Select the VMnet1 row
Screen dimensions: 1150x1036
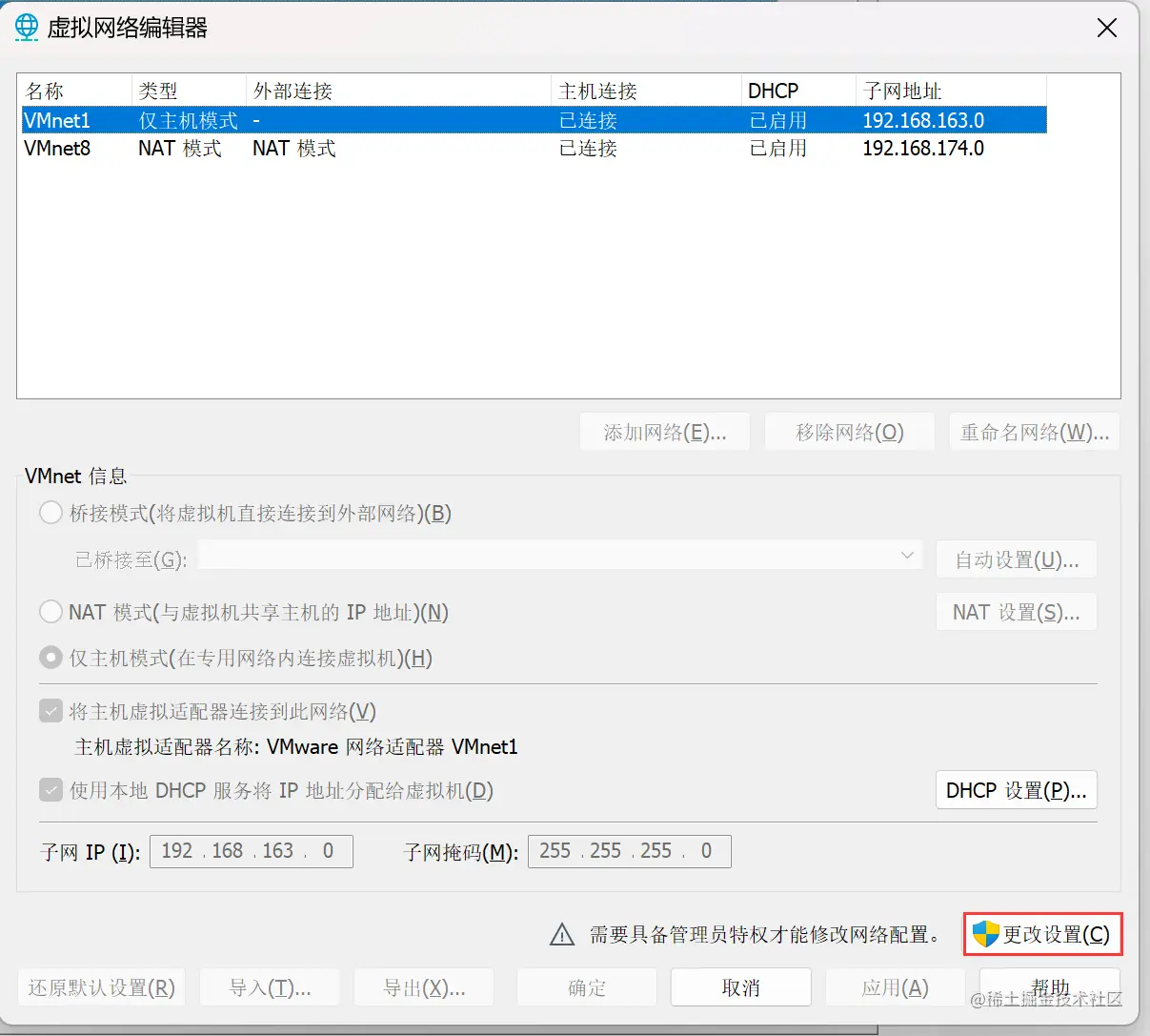(x=534, y=120)
